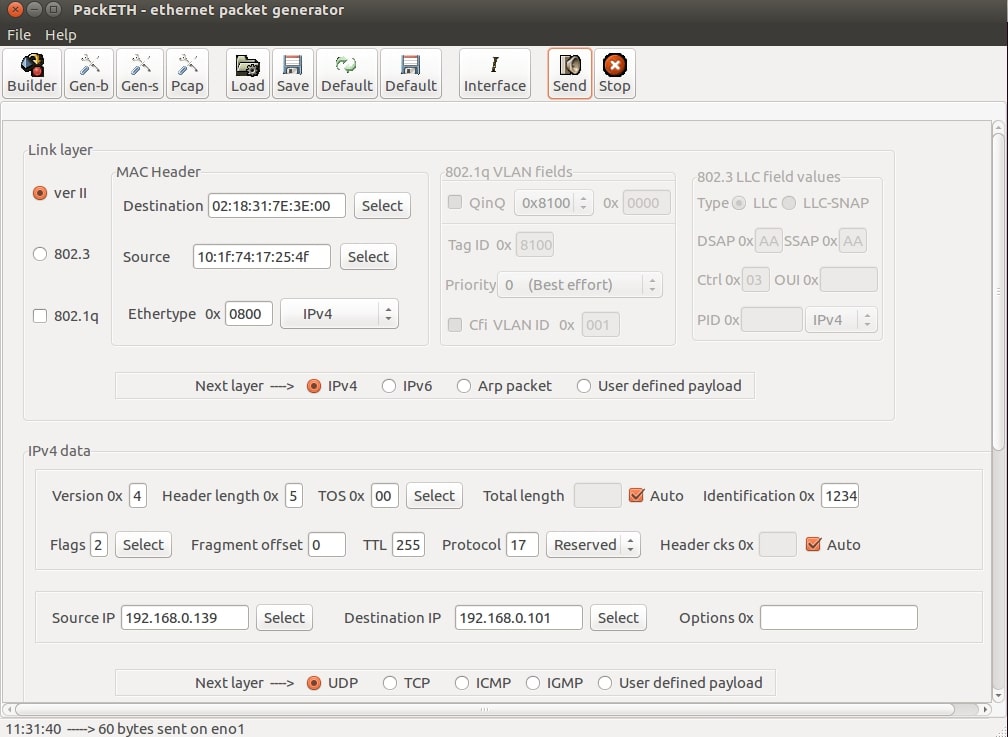1008x737 pixels.
Task: Click the 'MAC Header' group label
Action: pyautogui.click(x=158, y=172)
